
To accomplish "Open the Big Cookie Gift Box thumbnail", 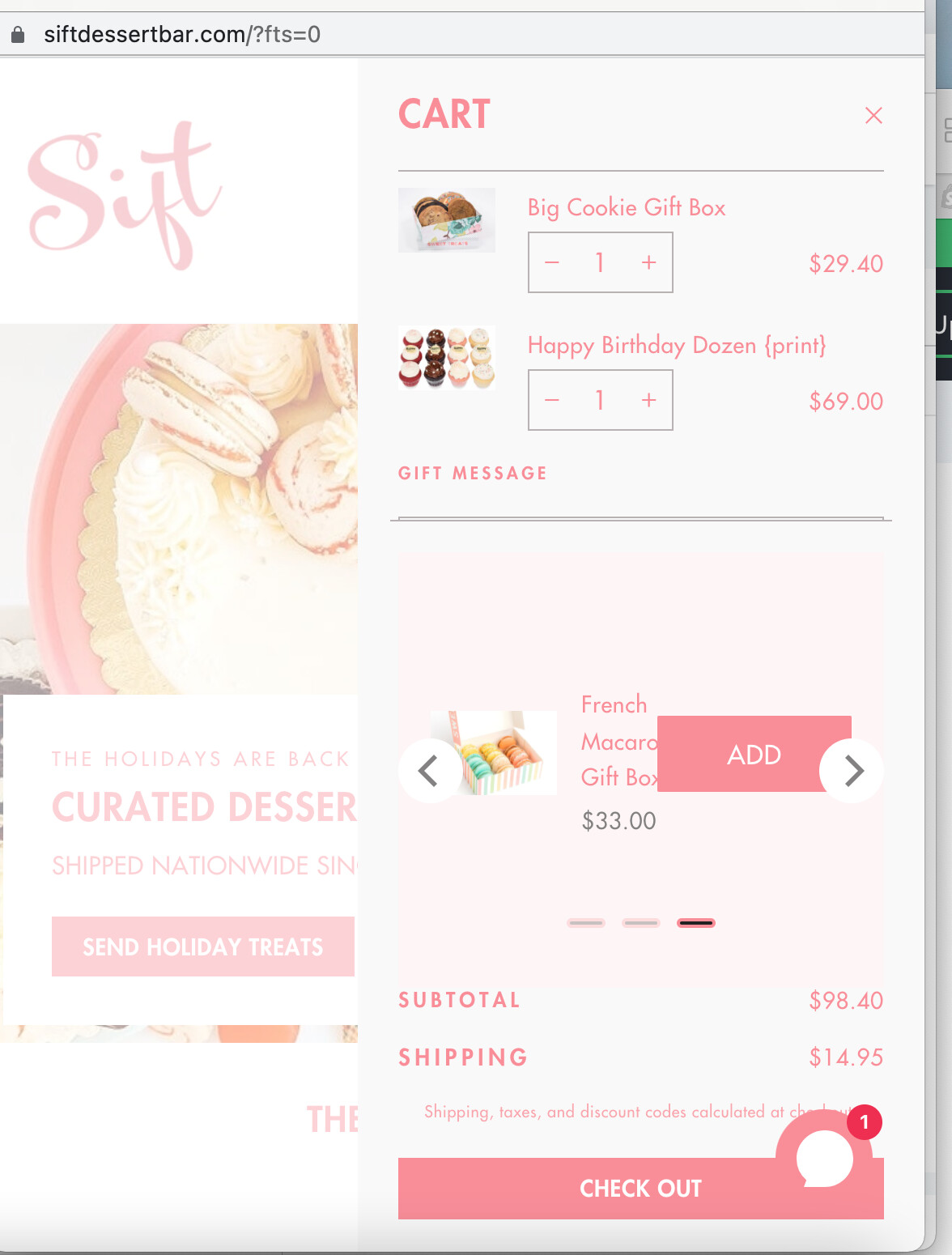I will 447,220.
